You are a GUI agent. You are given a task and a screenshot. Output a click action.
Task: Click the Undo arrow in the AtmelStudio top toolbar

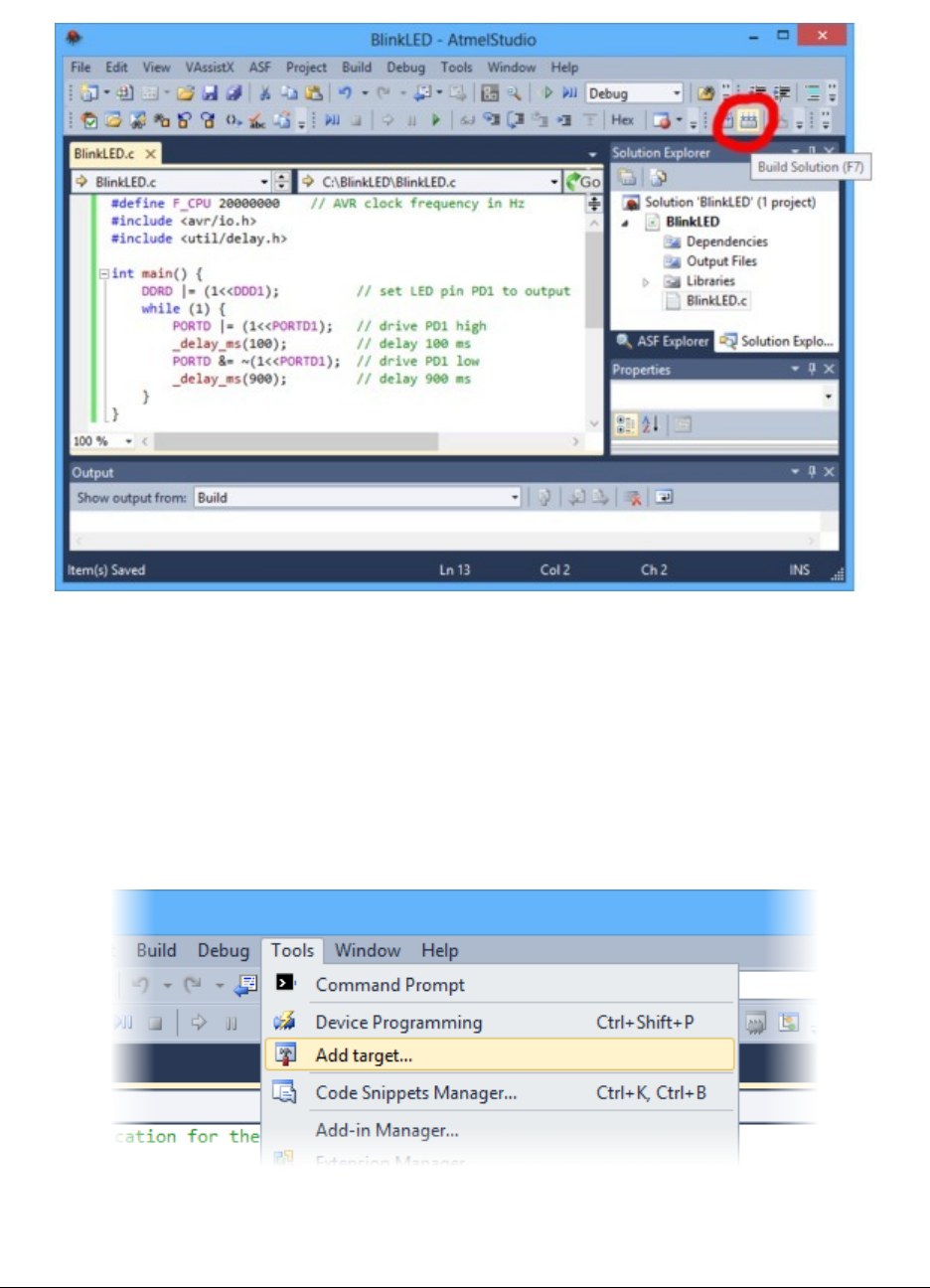pos(345,93)
